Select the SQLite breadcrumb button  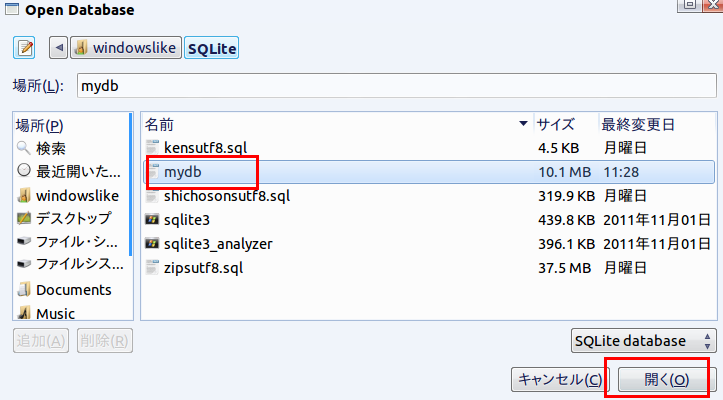pos(211,47)
